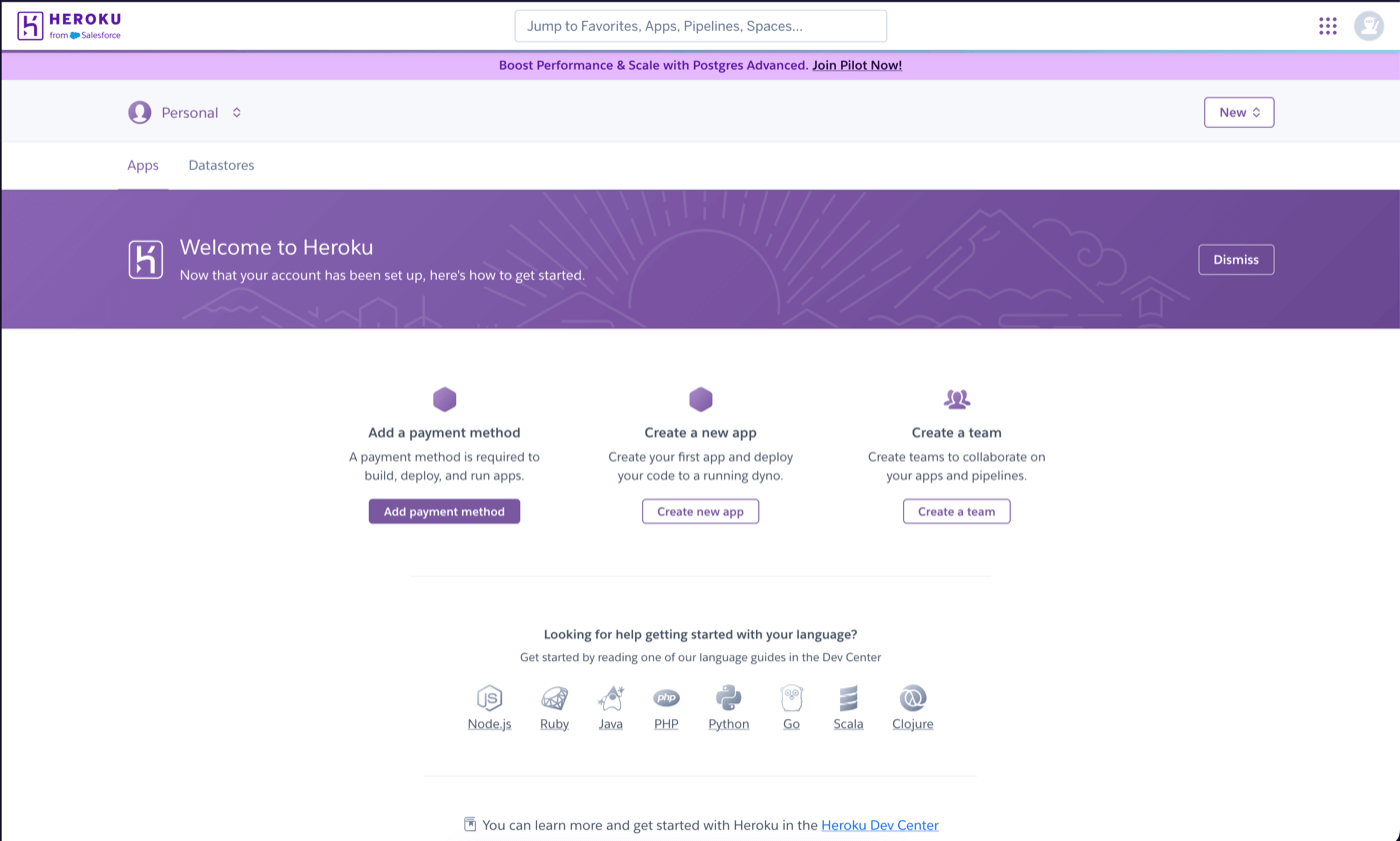Open your account avatar menu

coord(1369,26)
